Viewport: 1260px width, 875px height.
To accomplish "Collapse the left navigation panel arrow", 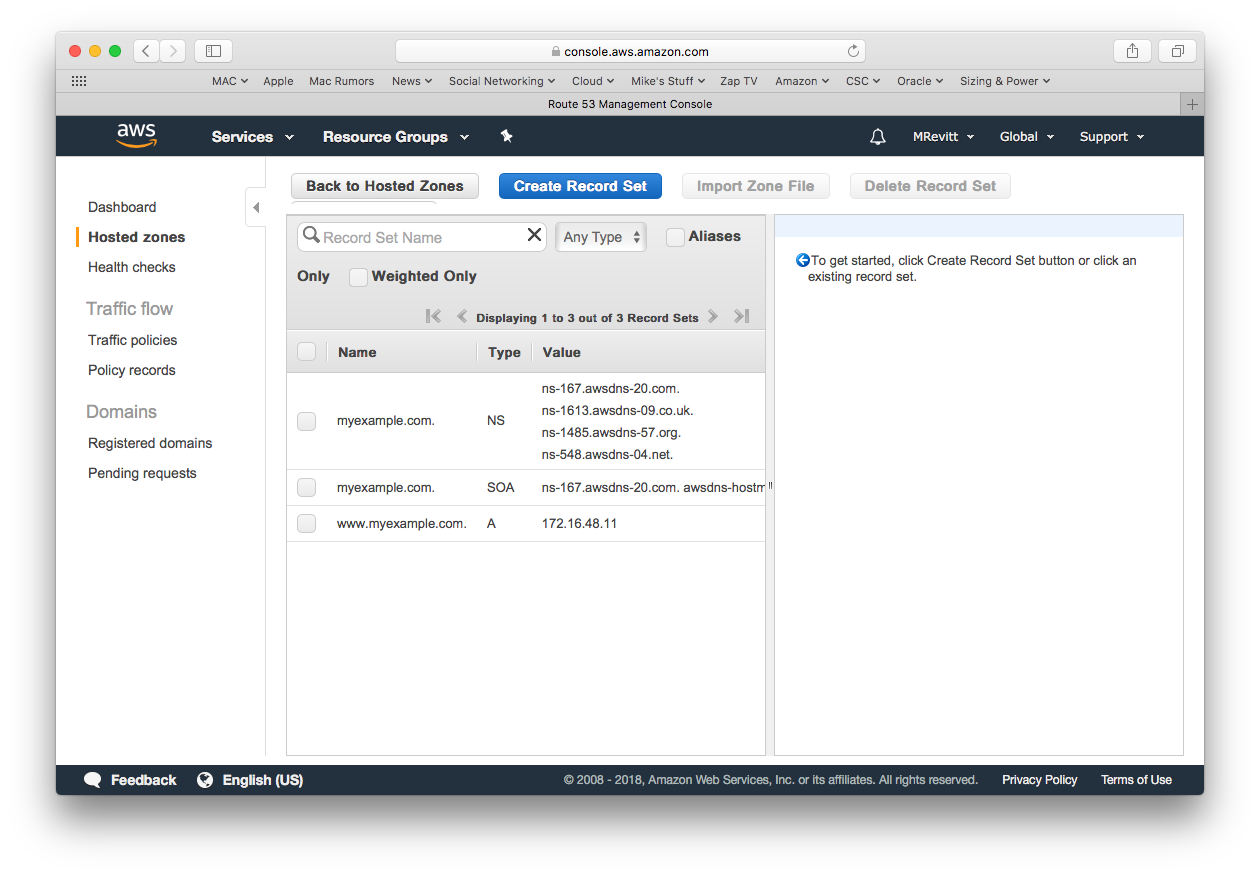I will pos(255,207).
